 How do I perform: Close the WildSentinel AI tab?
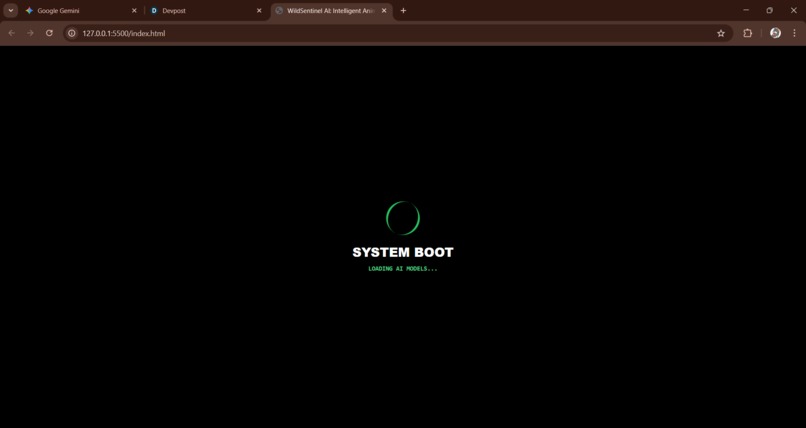coord(383,10)
